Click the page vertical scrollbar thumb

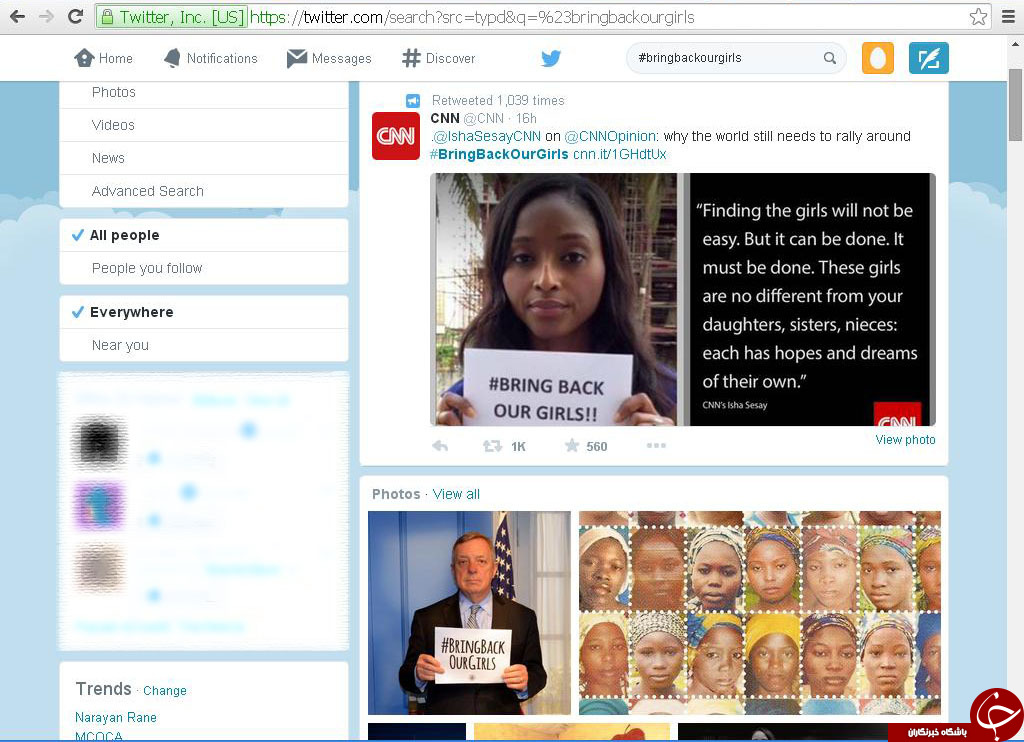[1015, 105]
